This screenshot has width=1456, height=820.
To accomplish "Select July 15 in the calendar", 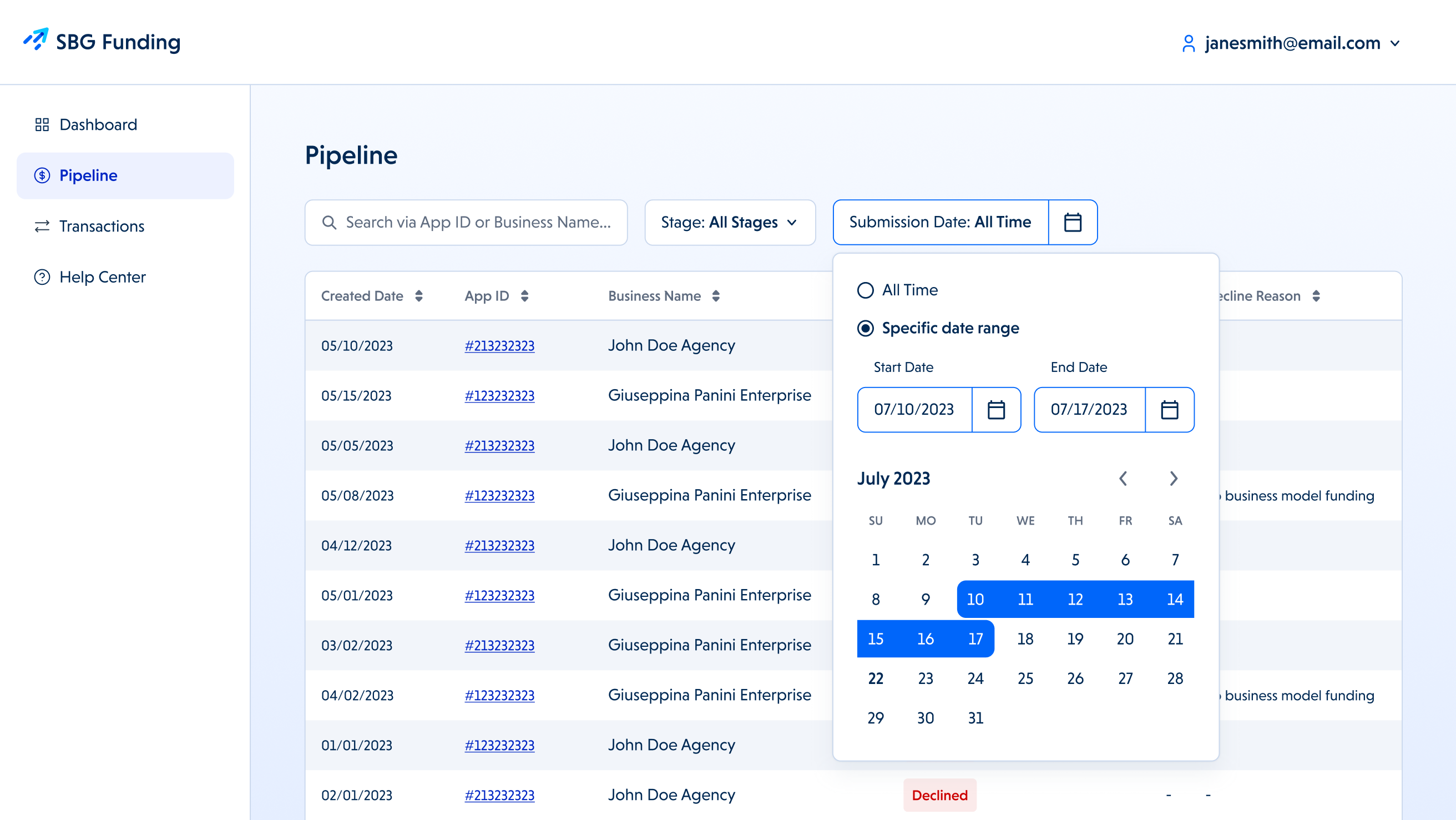I will [876, 638].
